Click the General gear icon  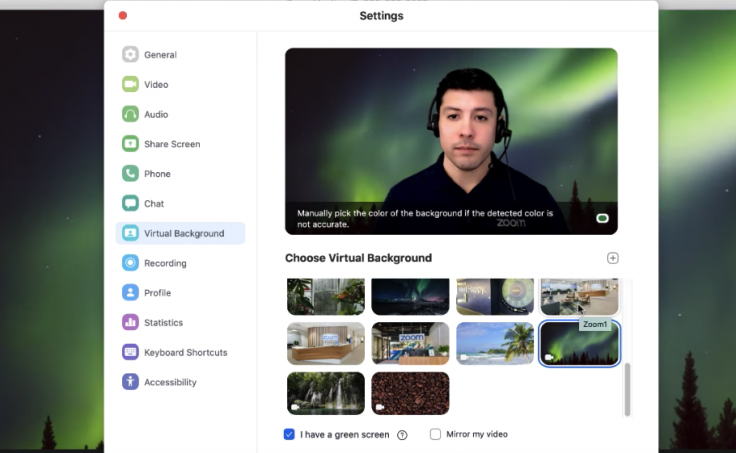coord(130,55)
